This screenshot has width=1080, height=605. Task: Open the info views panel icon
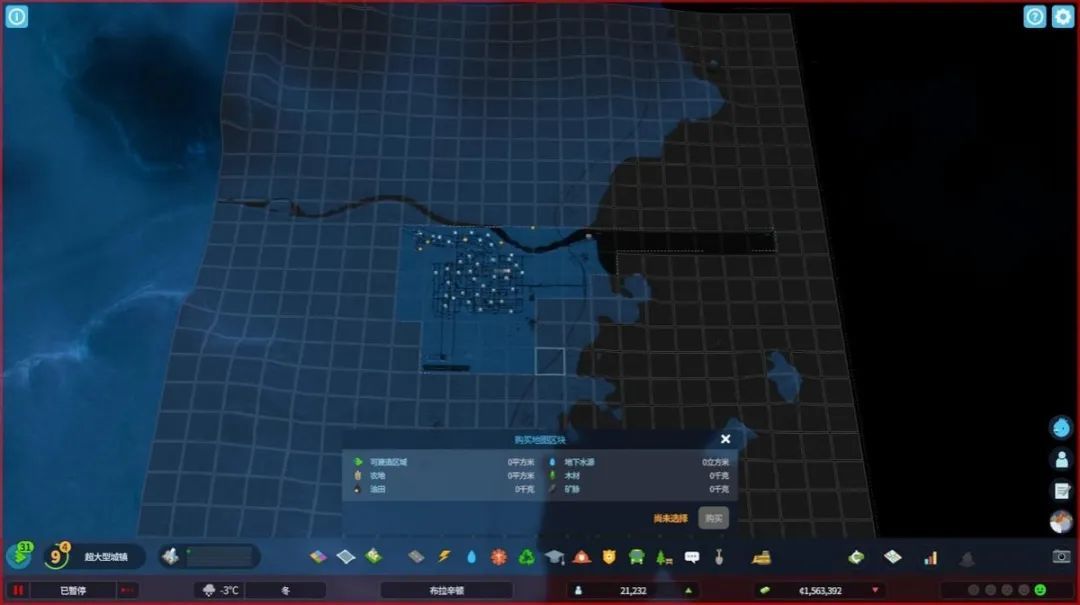click(x=17, y=17)
